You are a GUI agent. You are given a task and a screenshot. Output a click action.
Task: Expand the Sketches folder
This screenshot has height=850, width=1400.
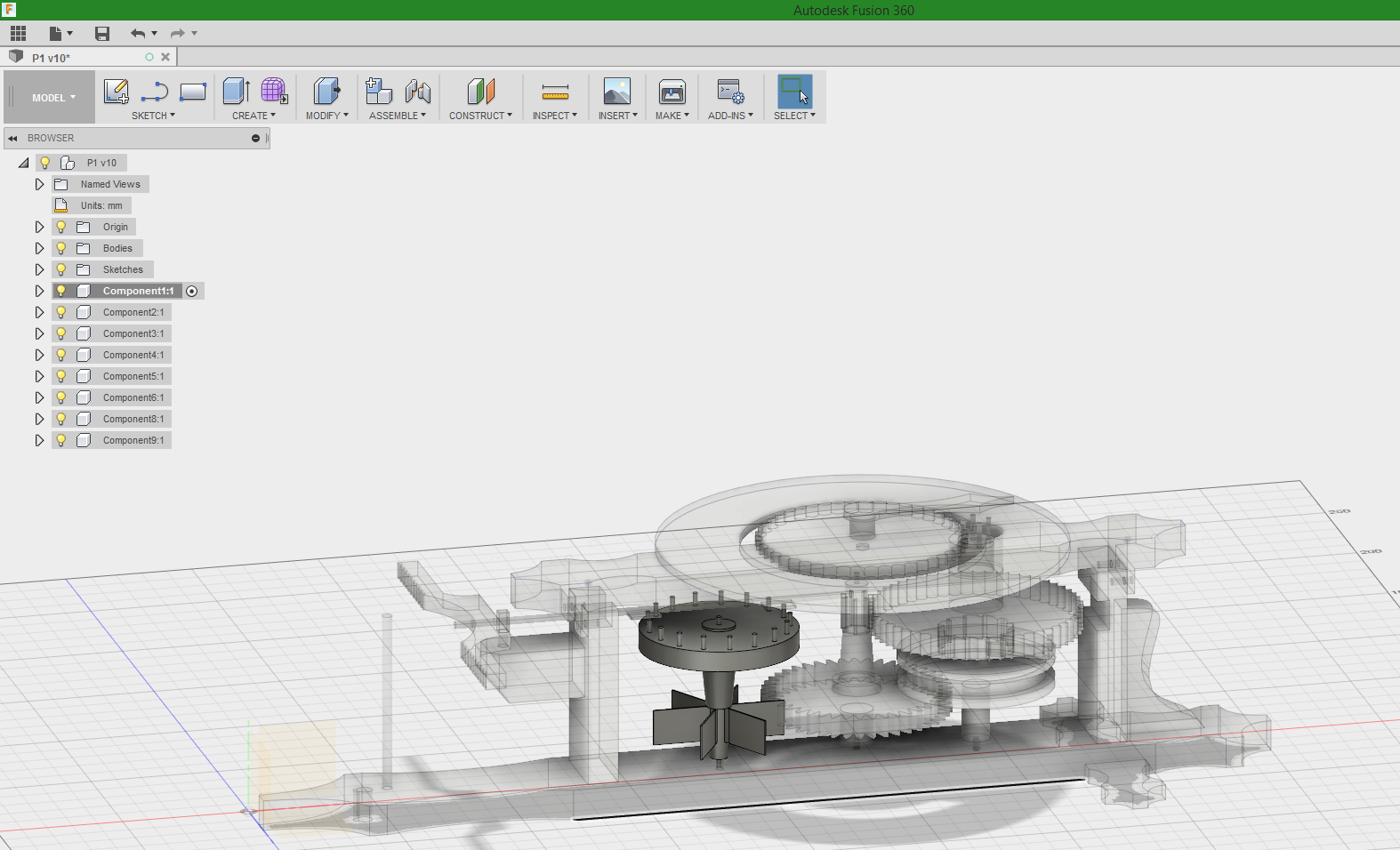click(x=39, y=269)
